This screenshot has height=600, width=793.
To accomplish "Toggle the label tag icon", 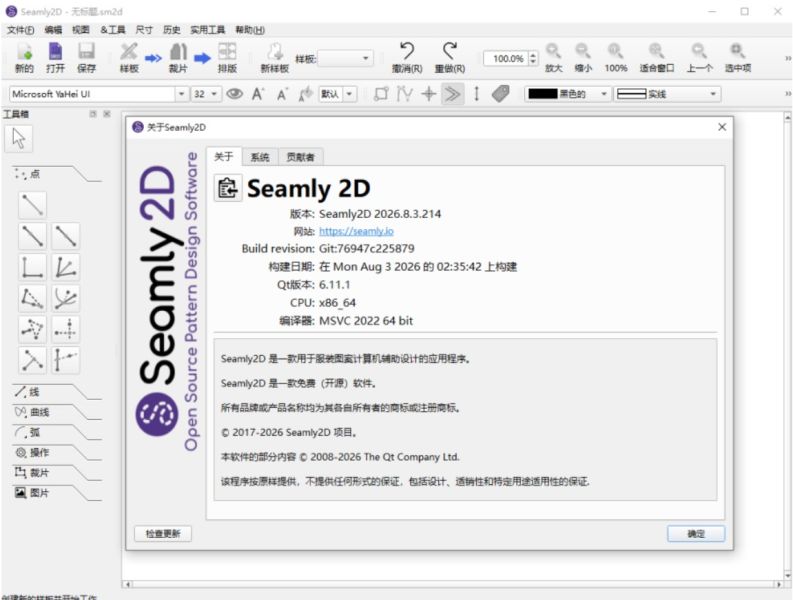I will click(x=500, y=94).
